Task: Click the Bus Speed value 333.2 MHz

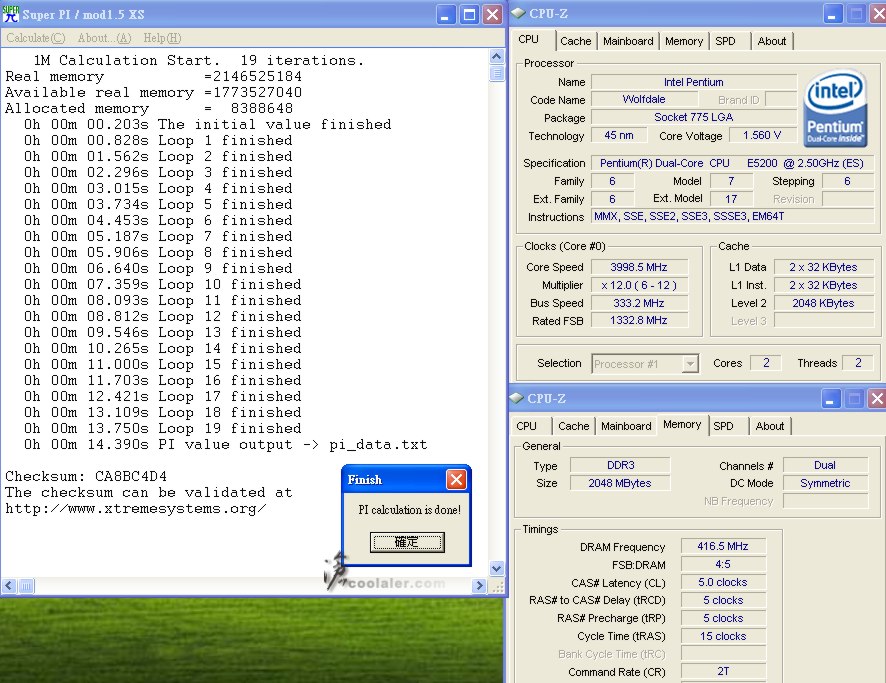Action: 639,303
